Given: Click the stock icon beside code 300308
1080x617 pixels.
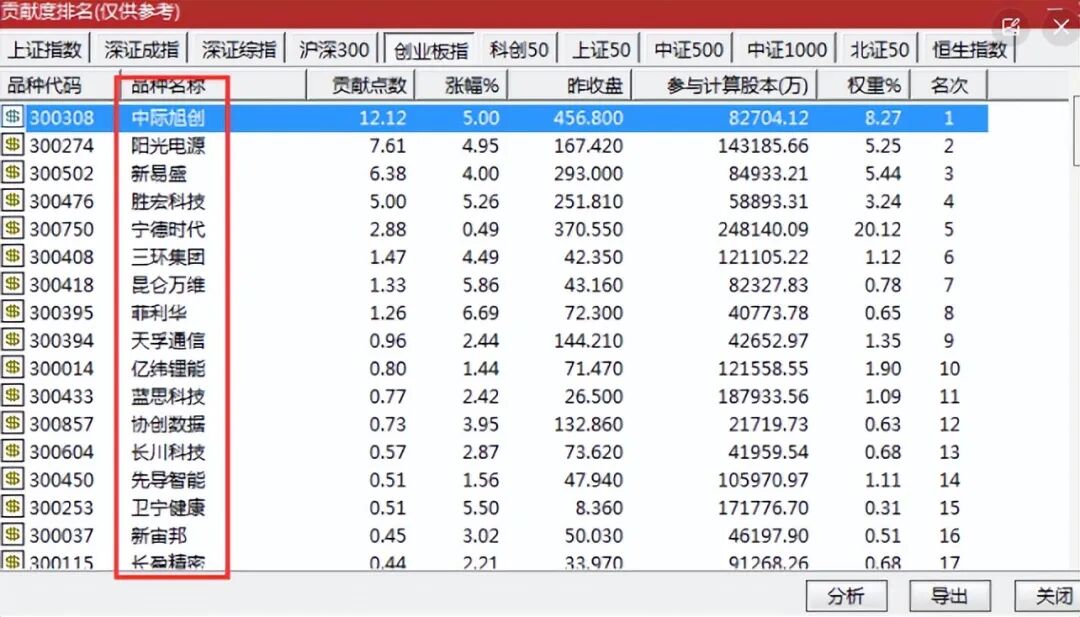Looking at the screenshot, I should pyautogui.click(x=12, y=117).
